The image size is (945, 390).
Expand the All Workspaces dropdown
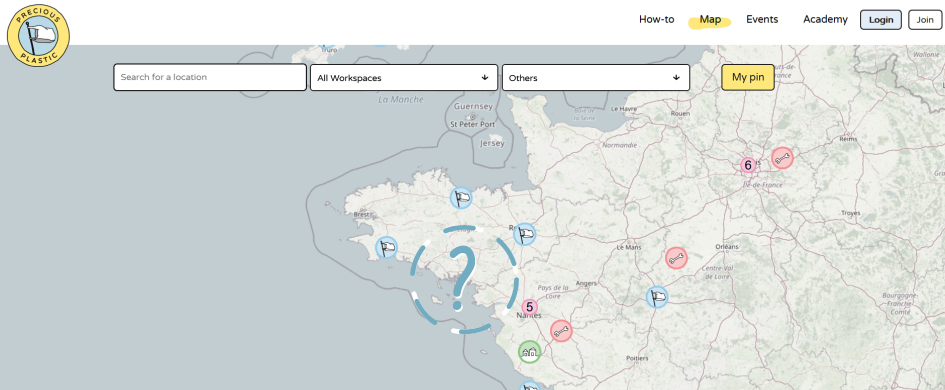coord(404,78)
